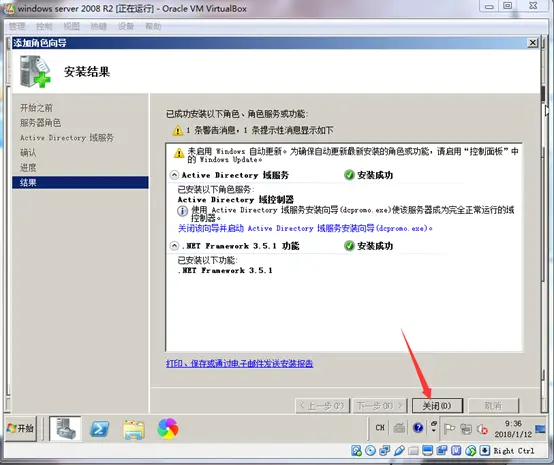Viewport: 554px width, 465px height.
Task: Click the green check next to Active Directory 安装成功
Action: (349, 175)
